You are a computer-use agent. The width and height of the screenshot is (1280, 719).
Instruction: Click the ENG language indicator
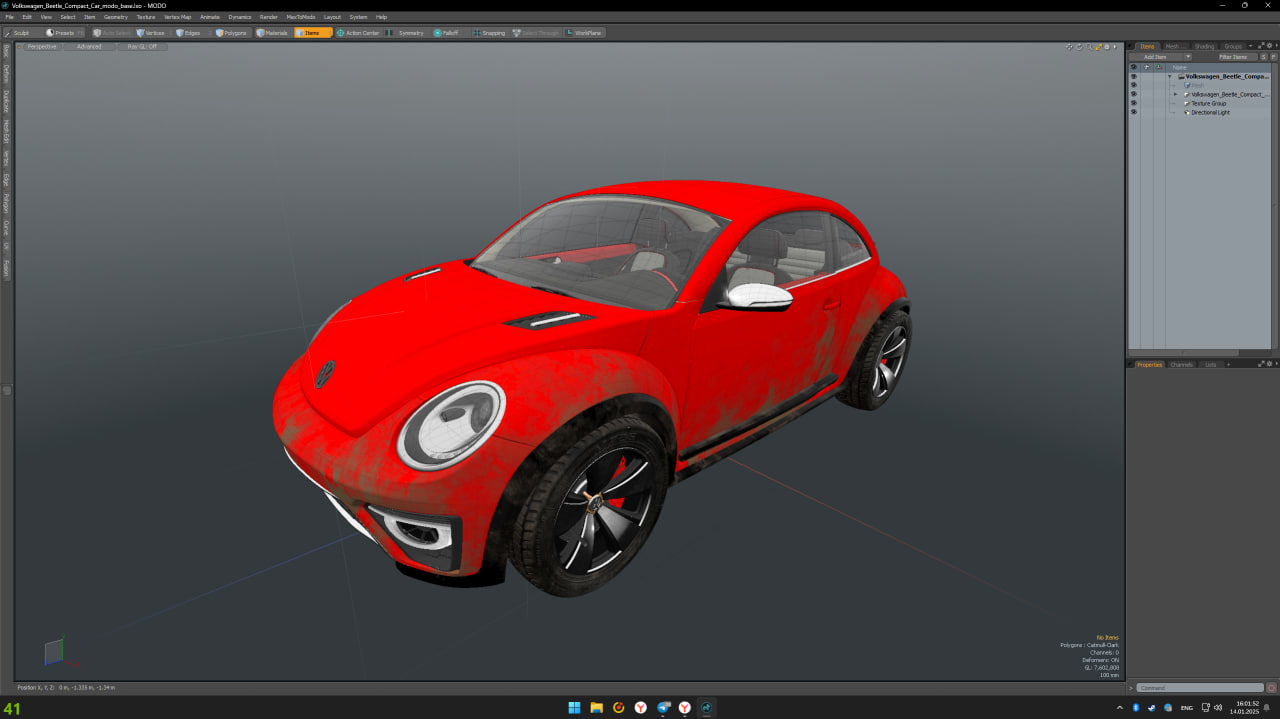coord(1187,707)
